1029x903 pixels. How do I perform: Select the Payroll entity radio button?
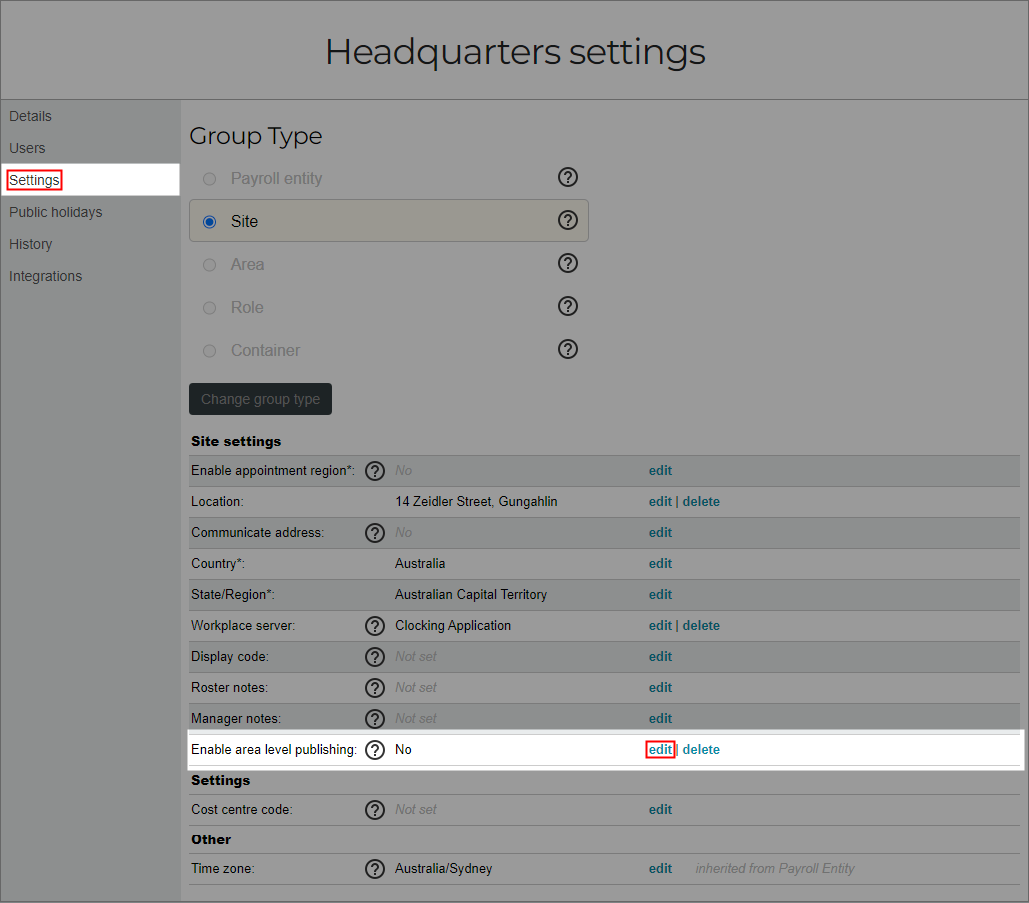[209, 179]
